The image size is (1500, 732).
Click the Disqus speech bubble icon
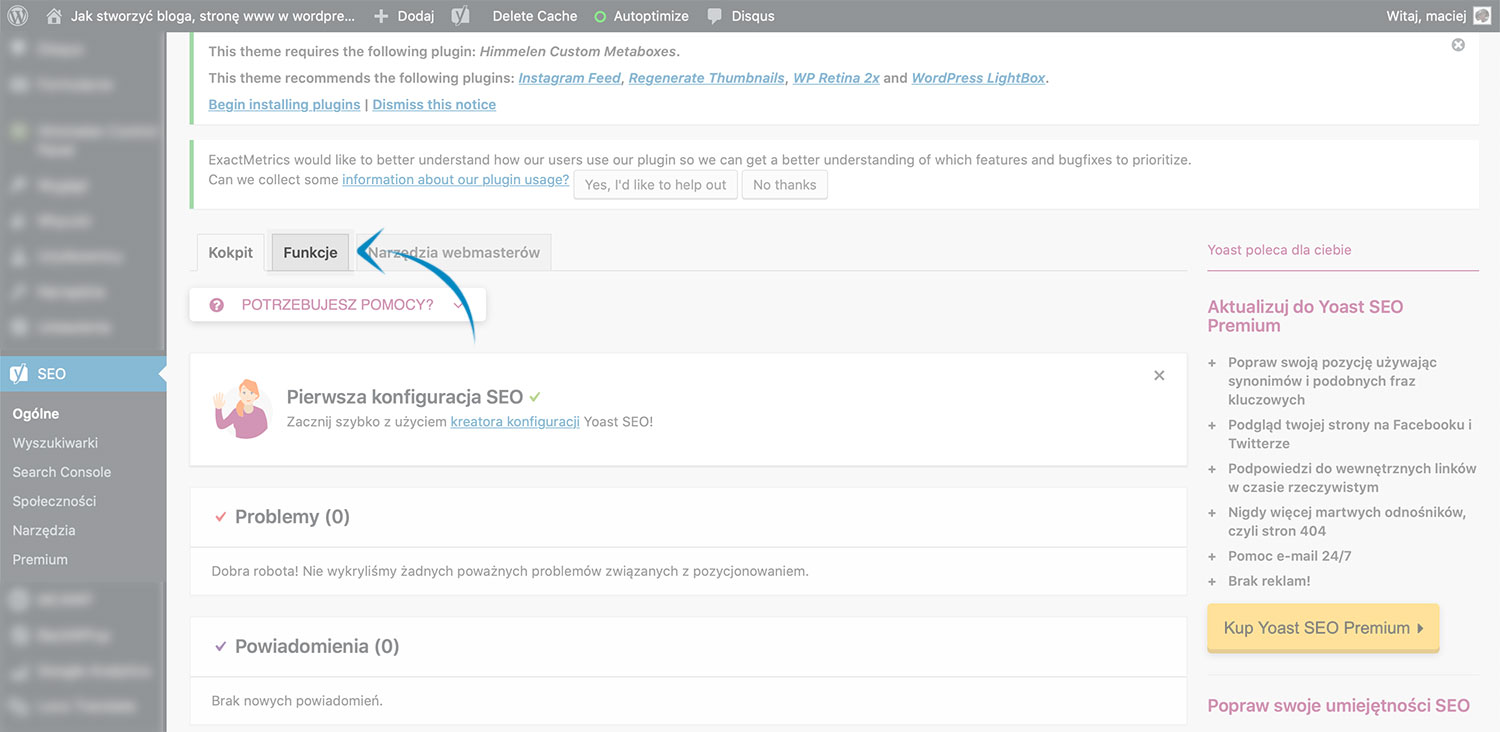[714, 16]
